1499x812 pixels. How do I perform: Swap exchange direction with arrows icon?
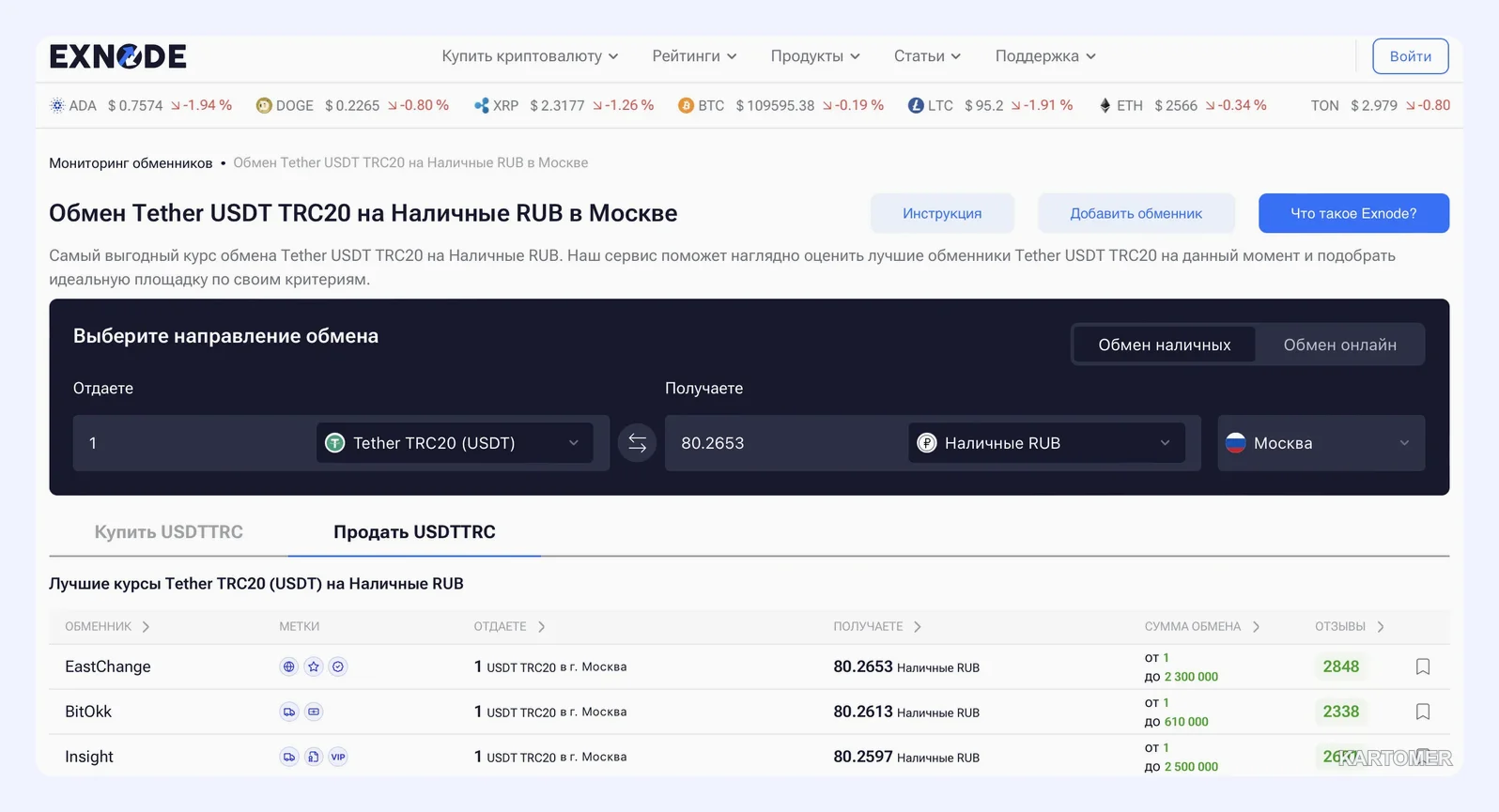637,443
